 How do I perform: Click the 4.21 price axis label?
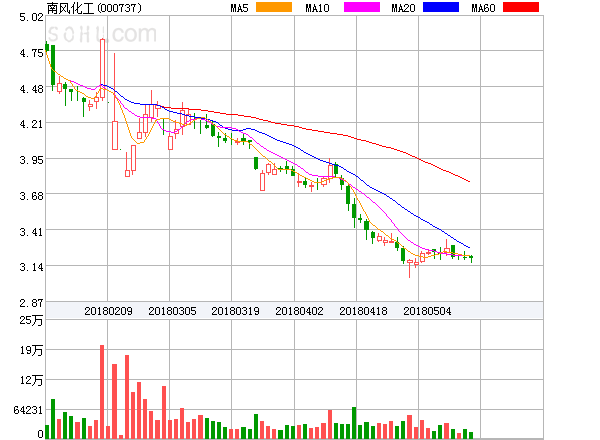click(x=31, y=124)
